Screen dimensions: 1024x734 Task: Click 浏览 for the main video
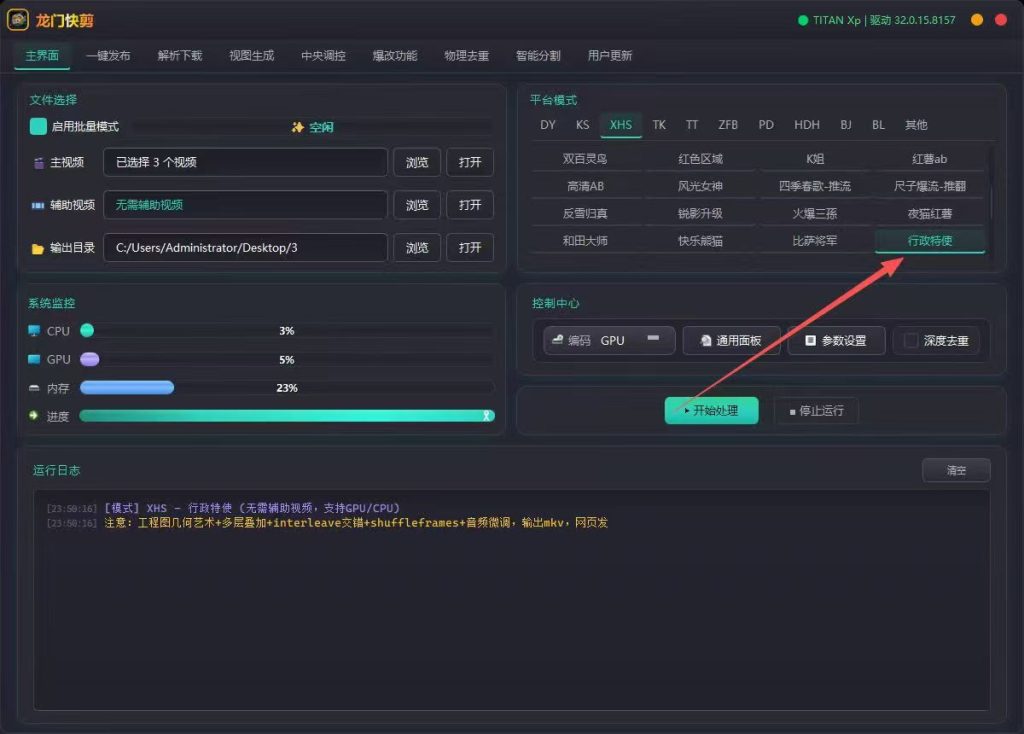click(x=417, y=162)
